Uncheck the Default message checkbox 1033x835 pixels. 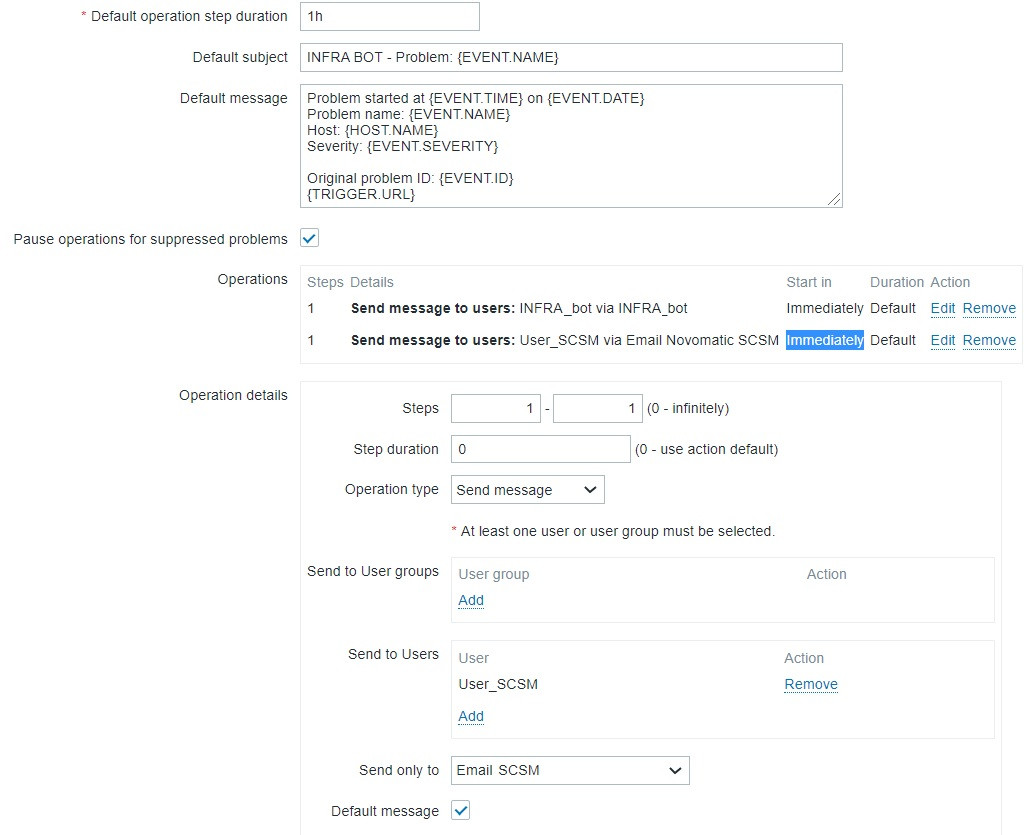pos(461,811)
